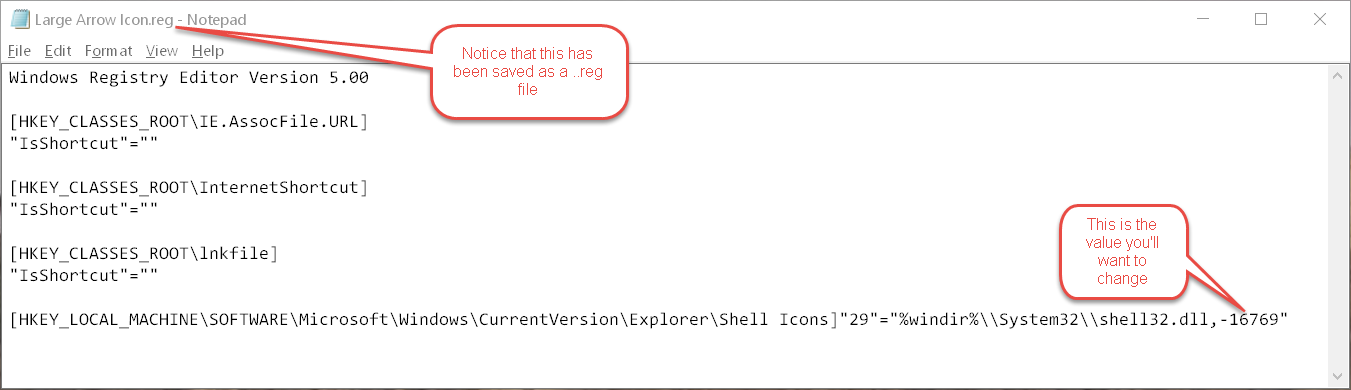Click the HKEY_CLASSES_ROOT\InternetShortcut key line
Viewport: 1351px width, 390px height.
[x=189, y=187]
